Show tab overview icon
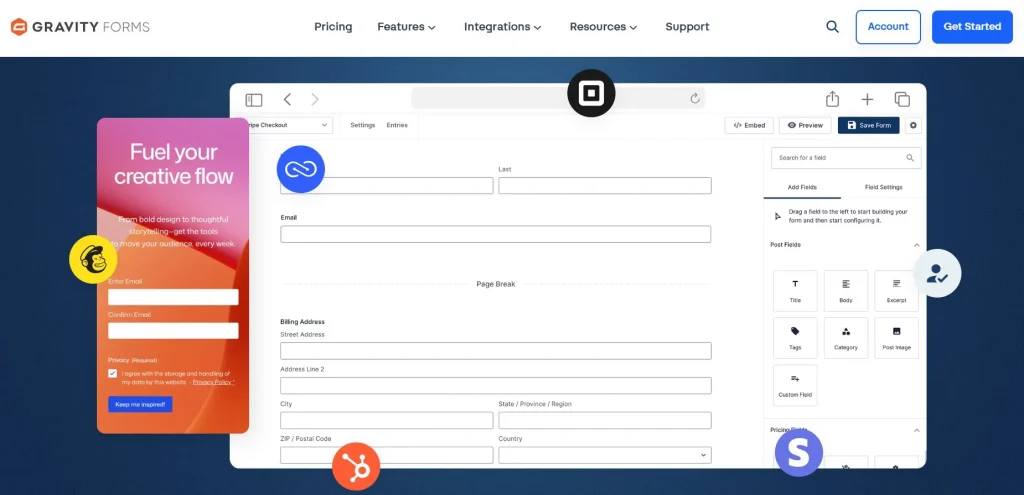 coord(902,99)
